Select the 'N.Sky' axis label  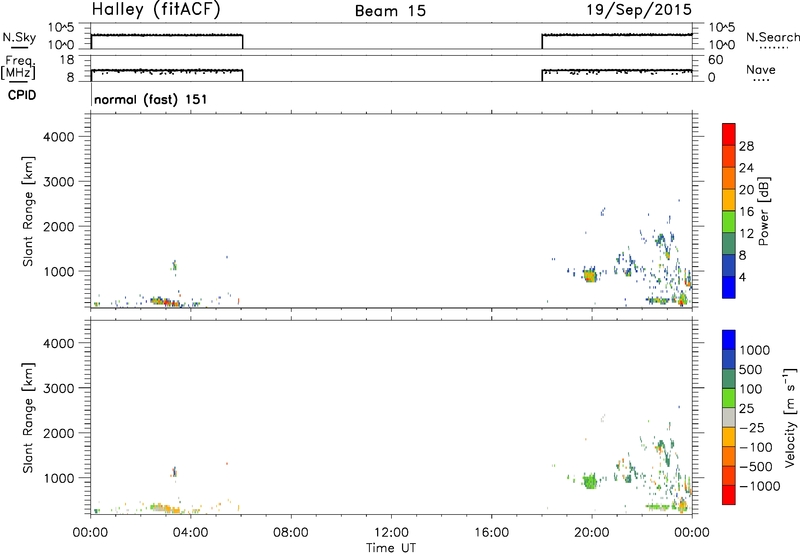click(x=19, y=37)
